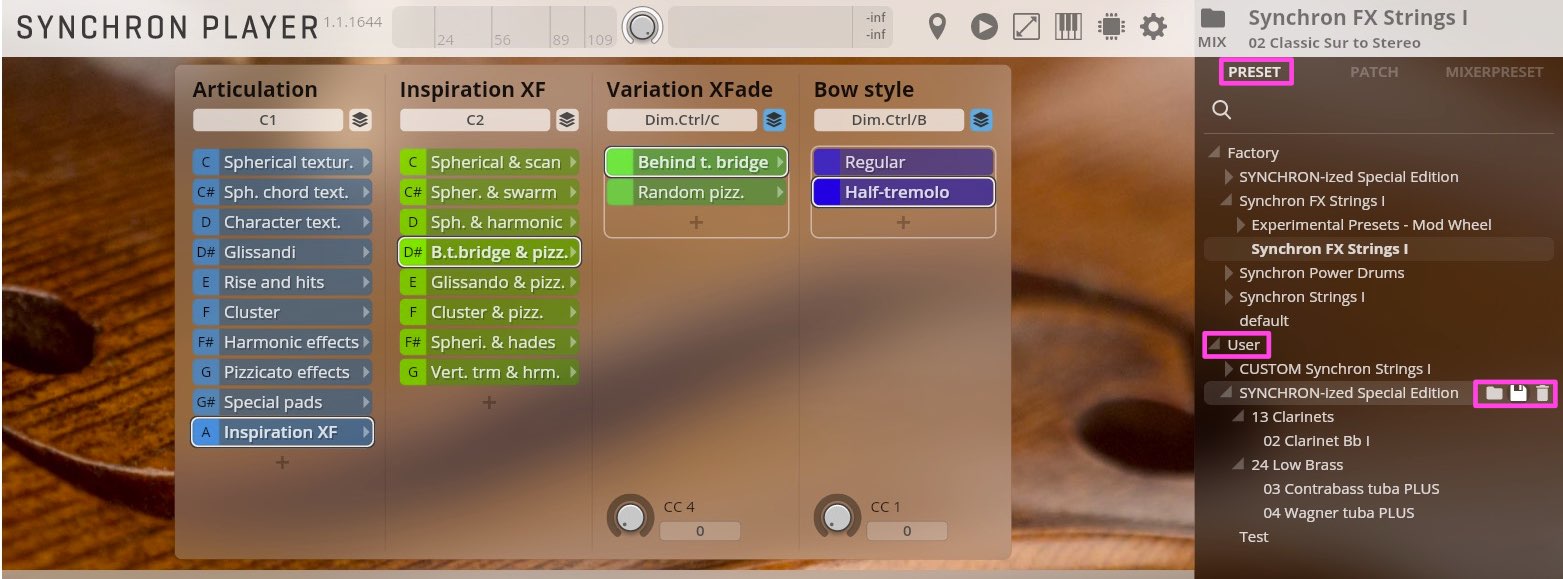The width and height of the screenshot is (1563, 579).
Task: Click trash icon on user preset row
Action: click(x=1542, y=393)
